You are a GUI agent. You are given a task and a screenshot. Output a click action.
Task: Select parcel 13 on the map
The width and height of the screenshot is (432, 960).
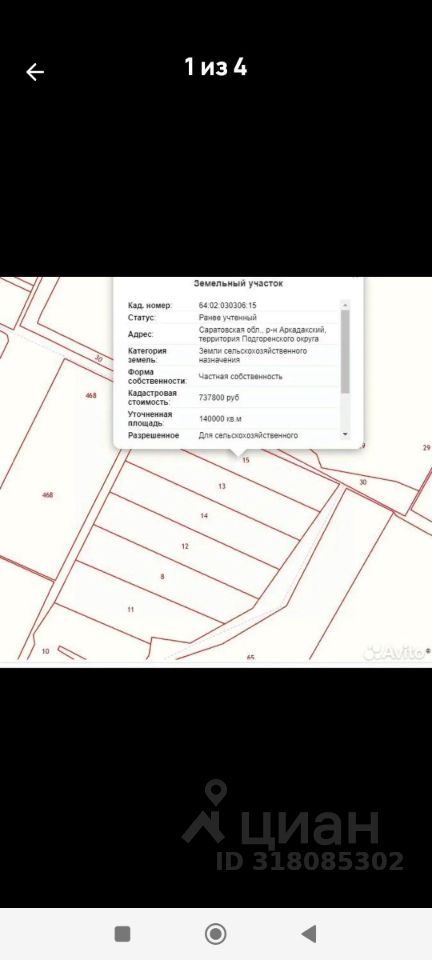click(222, 486)
